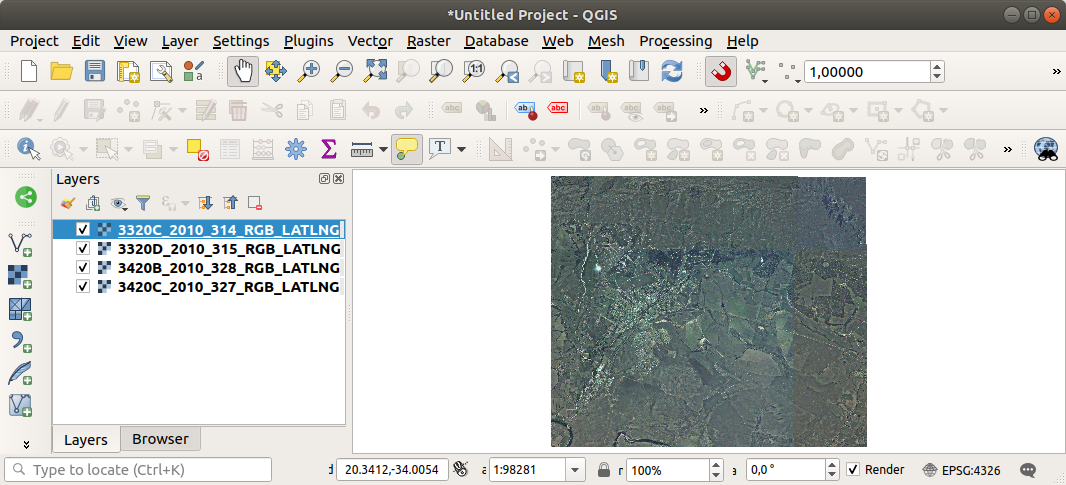The width and height of the screenshot is (1066, 485).
Task: Uncheck the 3320C_2010_314_RGB_LATLNG layer visibility
Action: pyautogui.click(x=83, y=229)
